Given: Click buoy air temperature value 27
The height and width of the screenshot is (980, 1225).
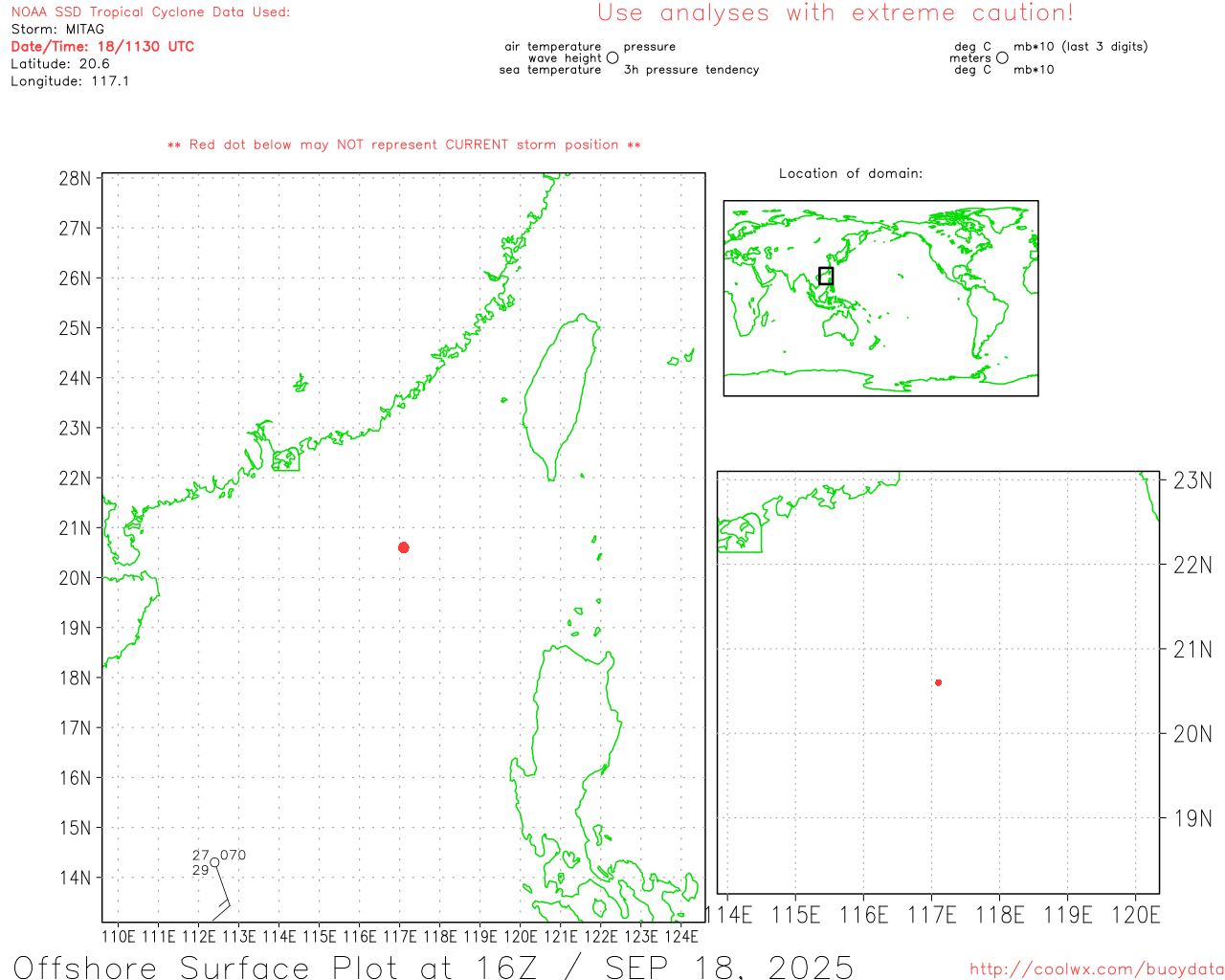Looking at the screenshot, I should (200, 856).
